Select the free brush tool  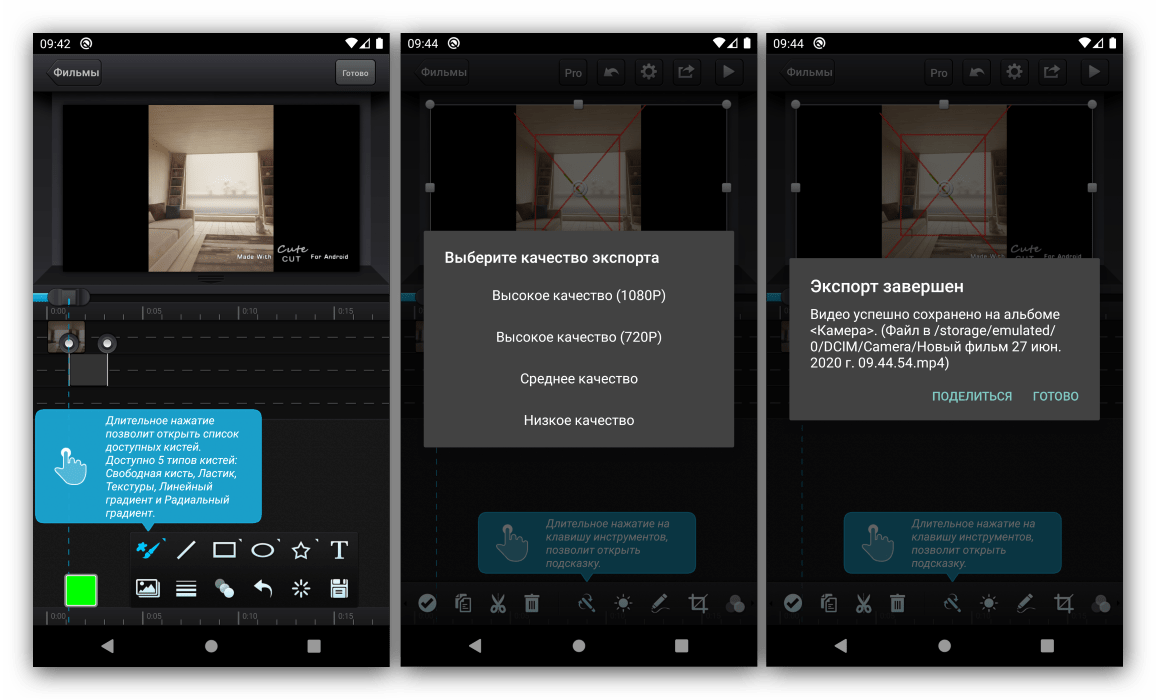(x=148, y=549)
